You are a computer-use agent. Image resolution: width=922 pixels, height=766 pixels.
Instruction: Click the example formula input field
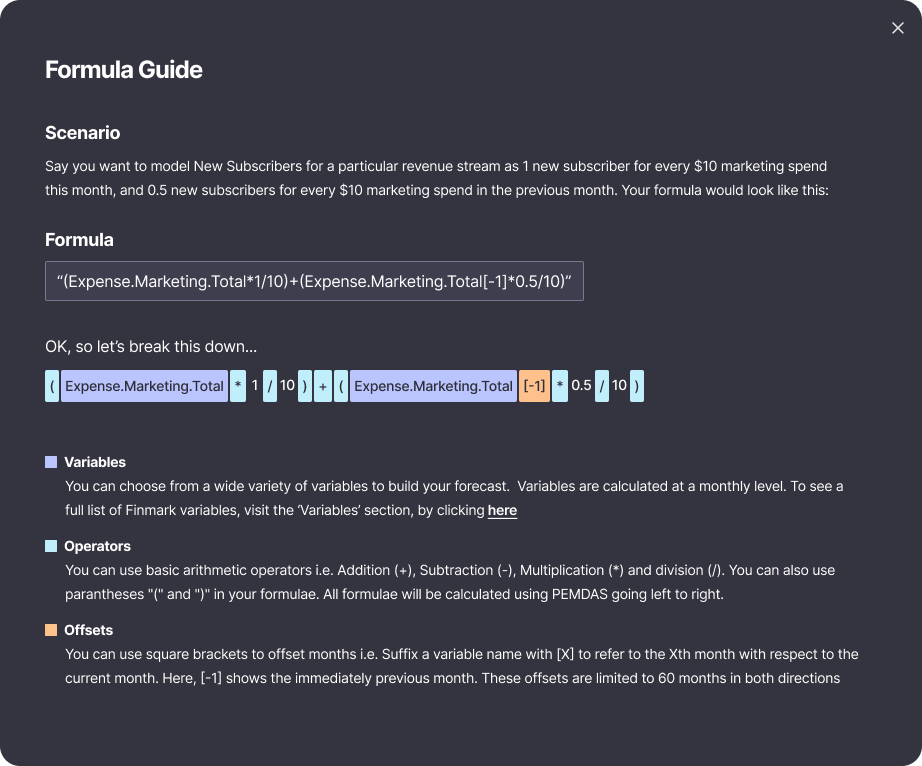pyautogui.click(x=314, y=281)
